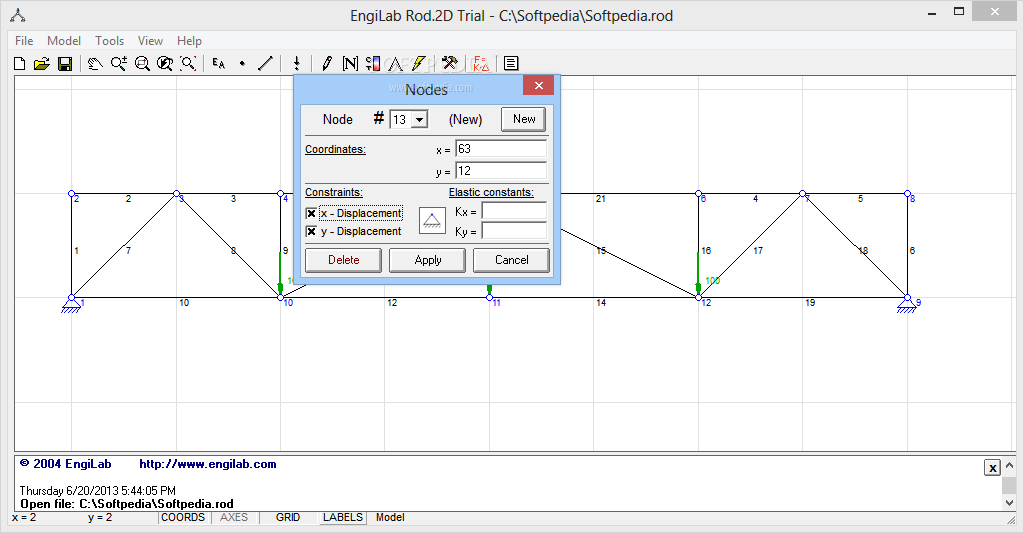Click the color scale stress icon
The width and height of the screenshot is (1024, 533).
point(373,63)
